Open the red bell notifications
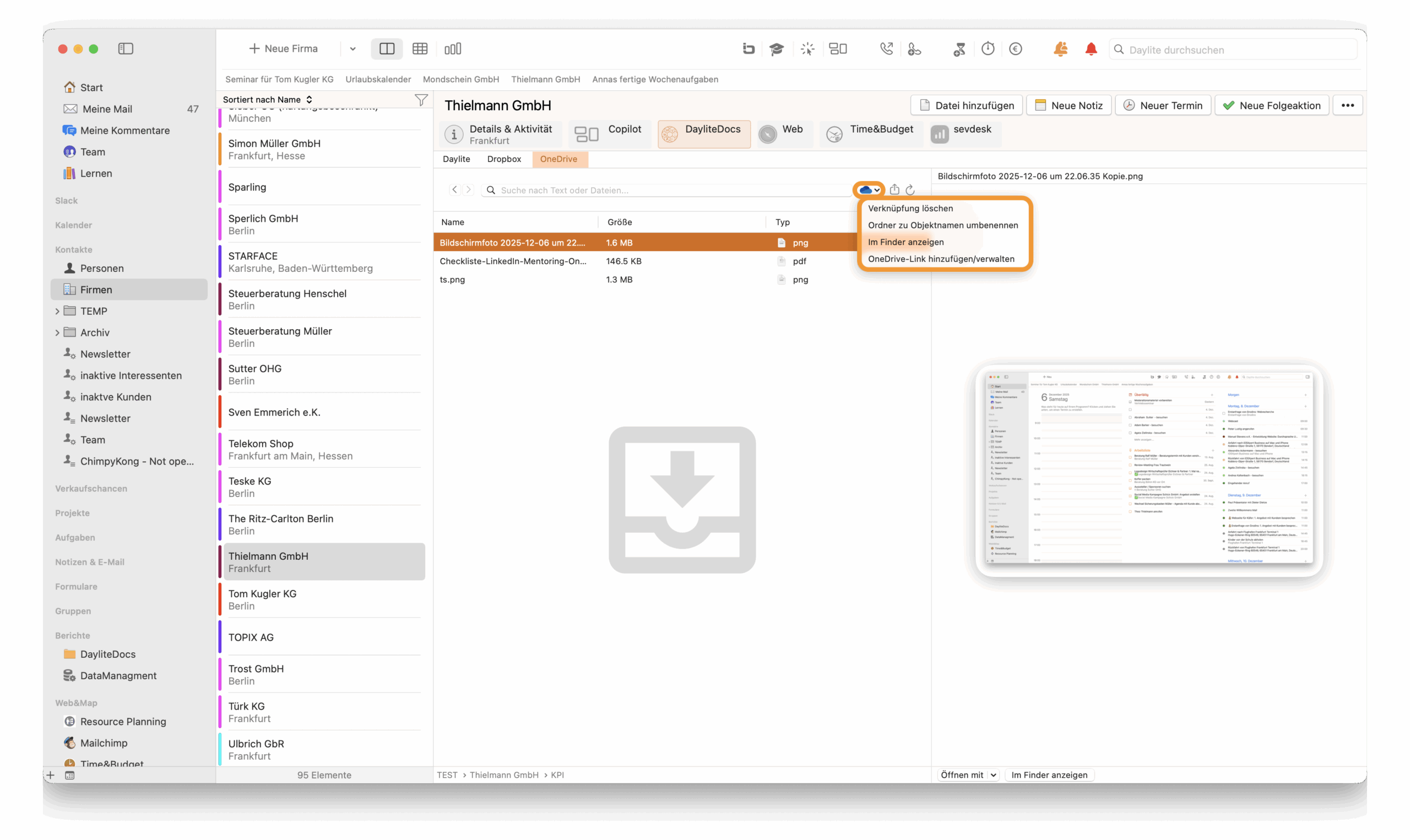 tap(1091, 49)
